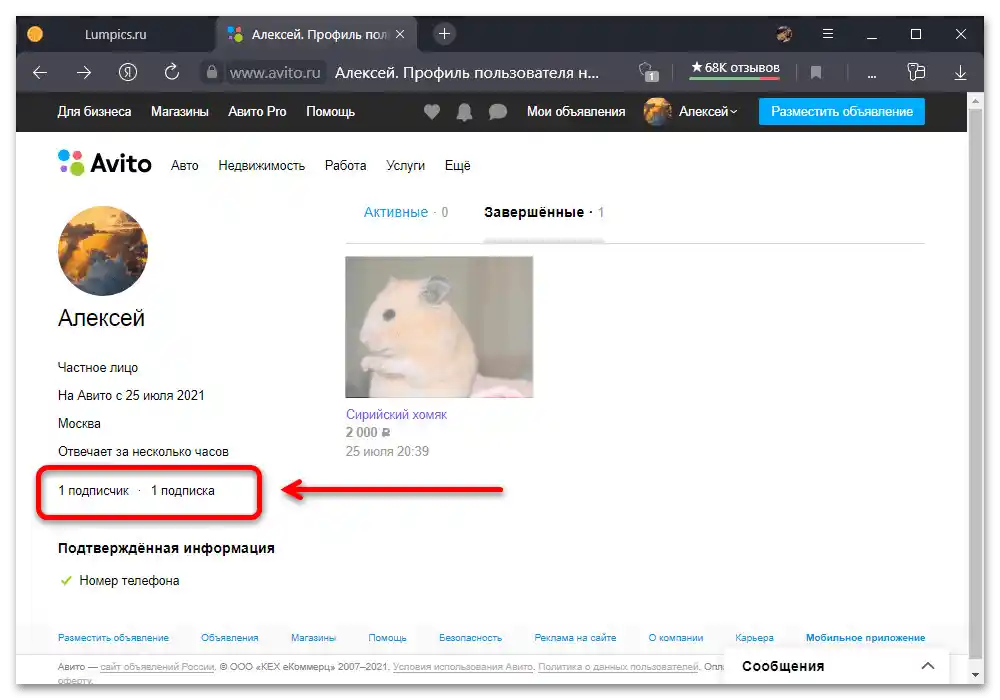Open the Авто category
Viewport: 1000px width, 700px height.
point(184,166)
